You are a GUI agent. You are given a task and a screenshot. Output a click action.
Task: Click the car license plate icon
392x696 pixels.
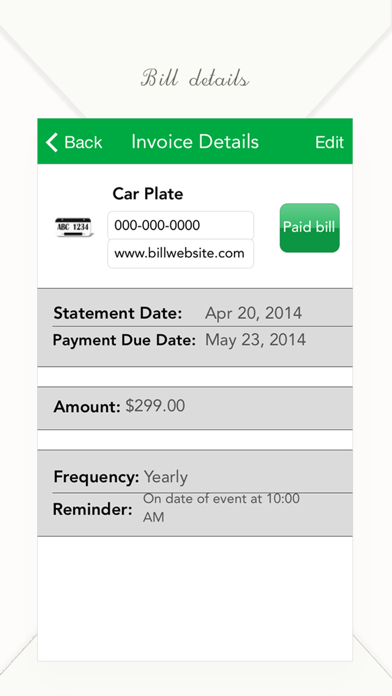74,227
